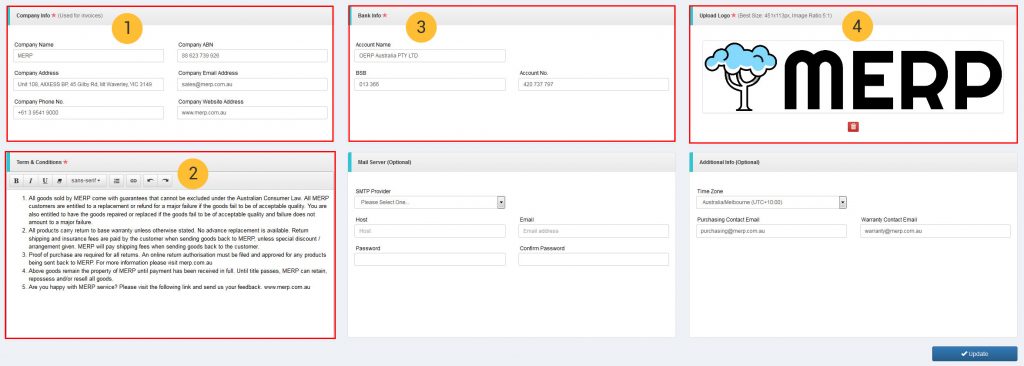
Task: Click the 'Mail Server (Optional)' heading
Action: [385, 161]
